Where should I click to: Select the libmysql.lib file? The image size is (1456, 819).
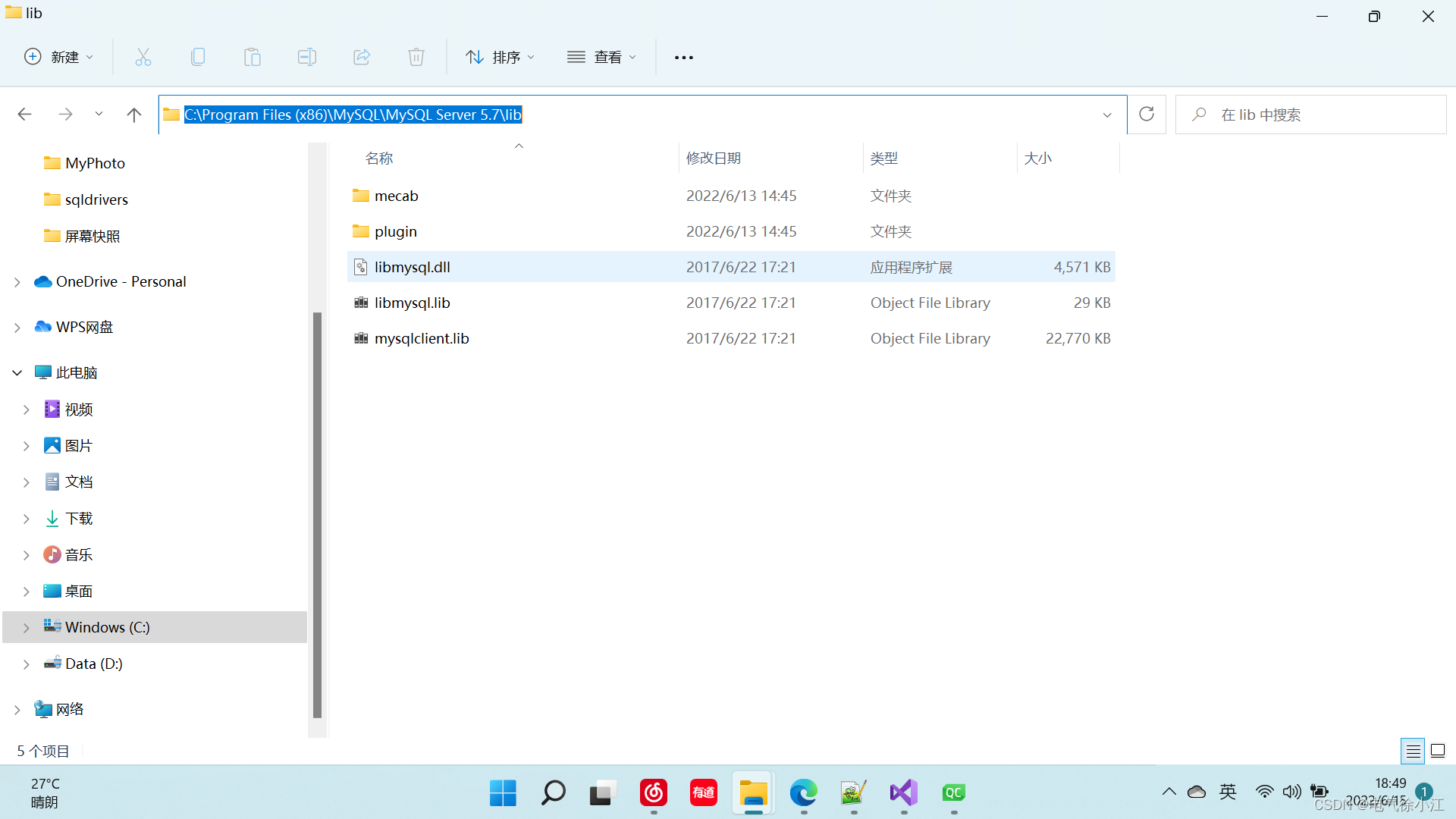(413, 303)
